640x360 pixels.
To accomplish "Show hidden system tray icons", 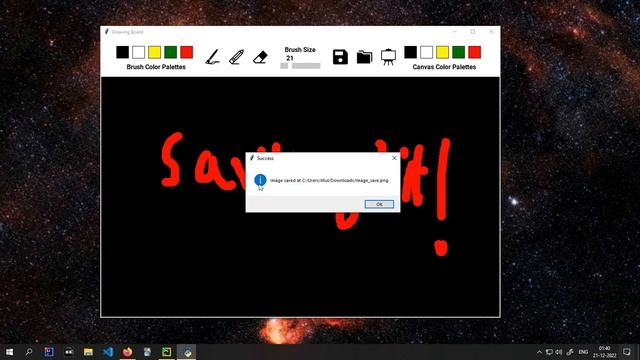I will point(539,352).
